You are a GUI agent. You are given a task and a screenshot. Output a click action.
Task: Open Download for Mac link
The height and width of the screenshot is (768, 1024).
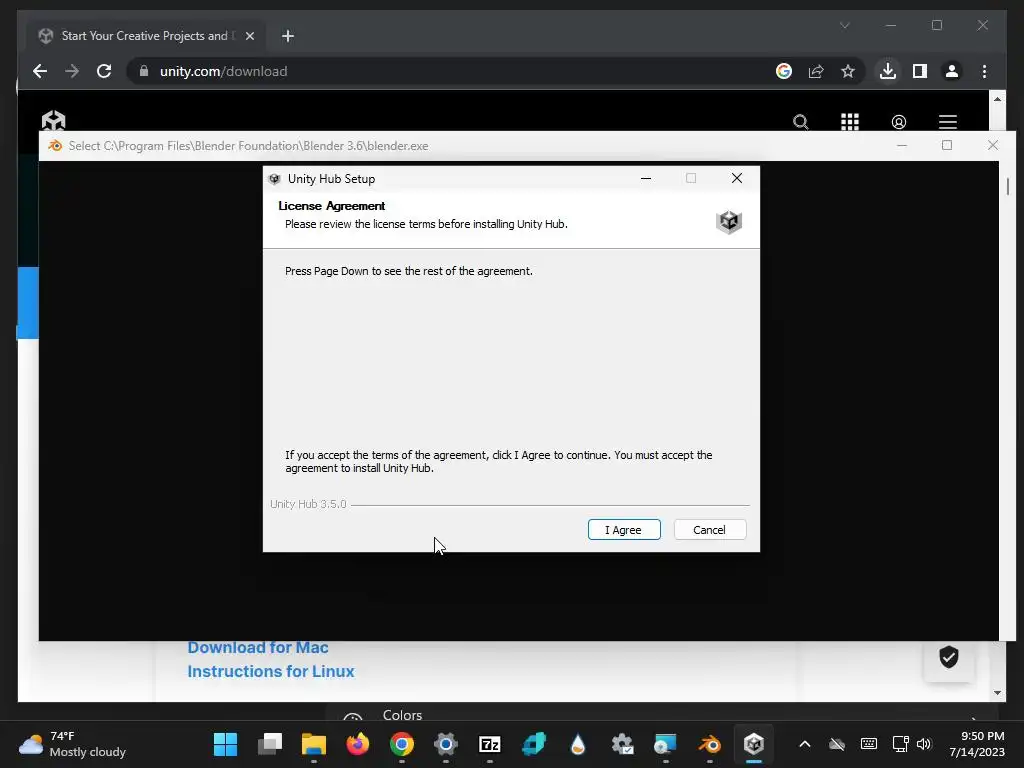258,647
